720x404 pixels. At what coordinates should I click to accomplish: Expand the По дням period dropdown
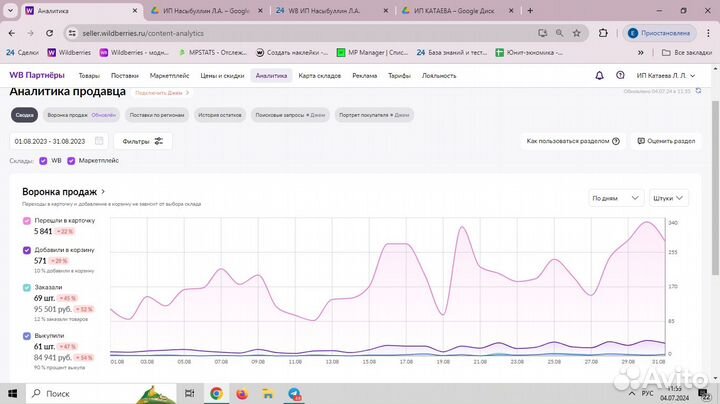pos(615,198)
